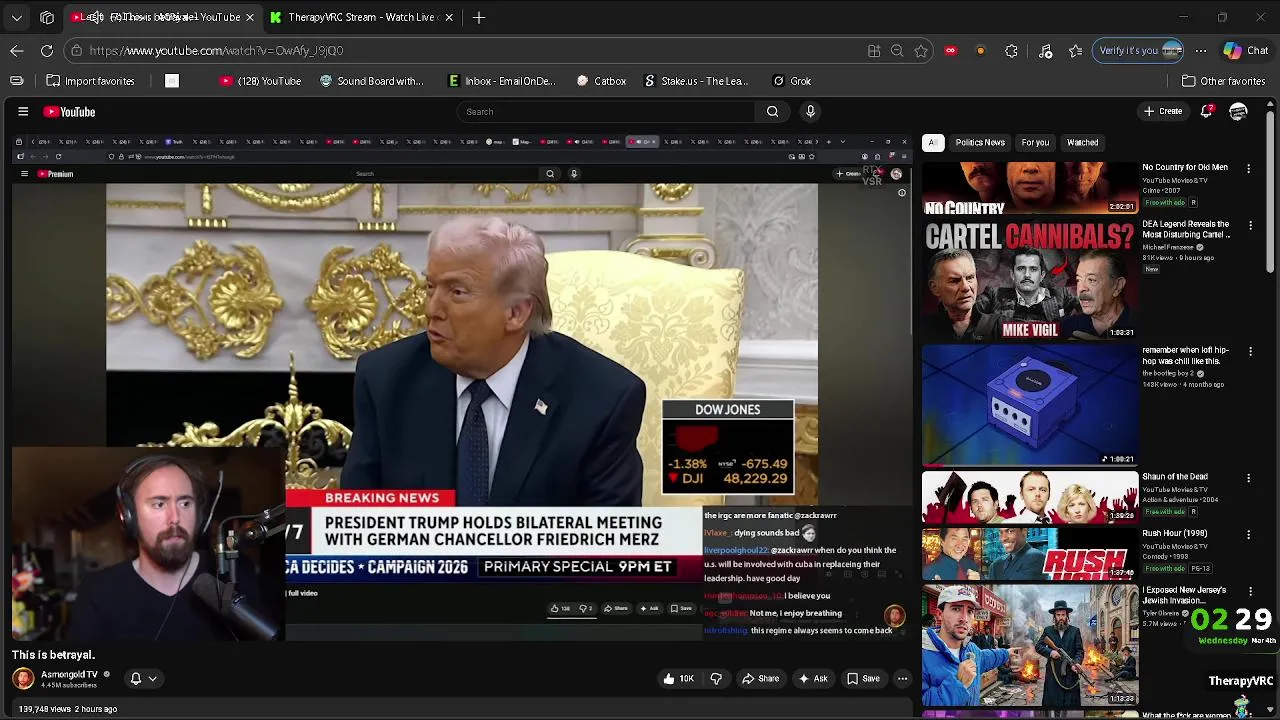Open Import favorites bookmark
The width and height of the screenshot is (1280, 720).
[90, 81]
